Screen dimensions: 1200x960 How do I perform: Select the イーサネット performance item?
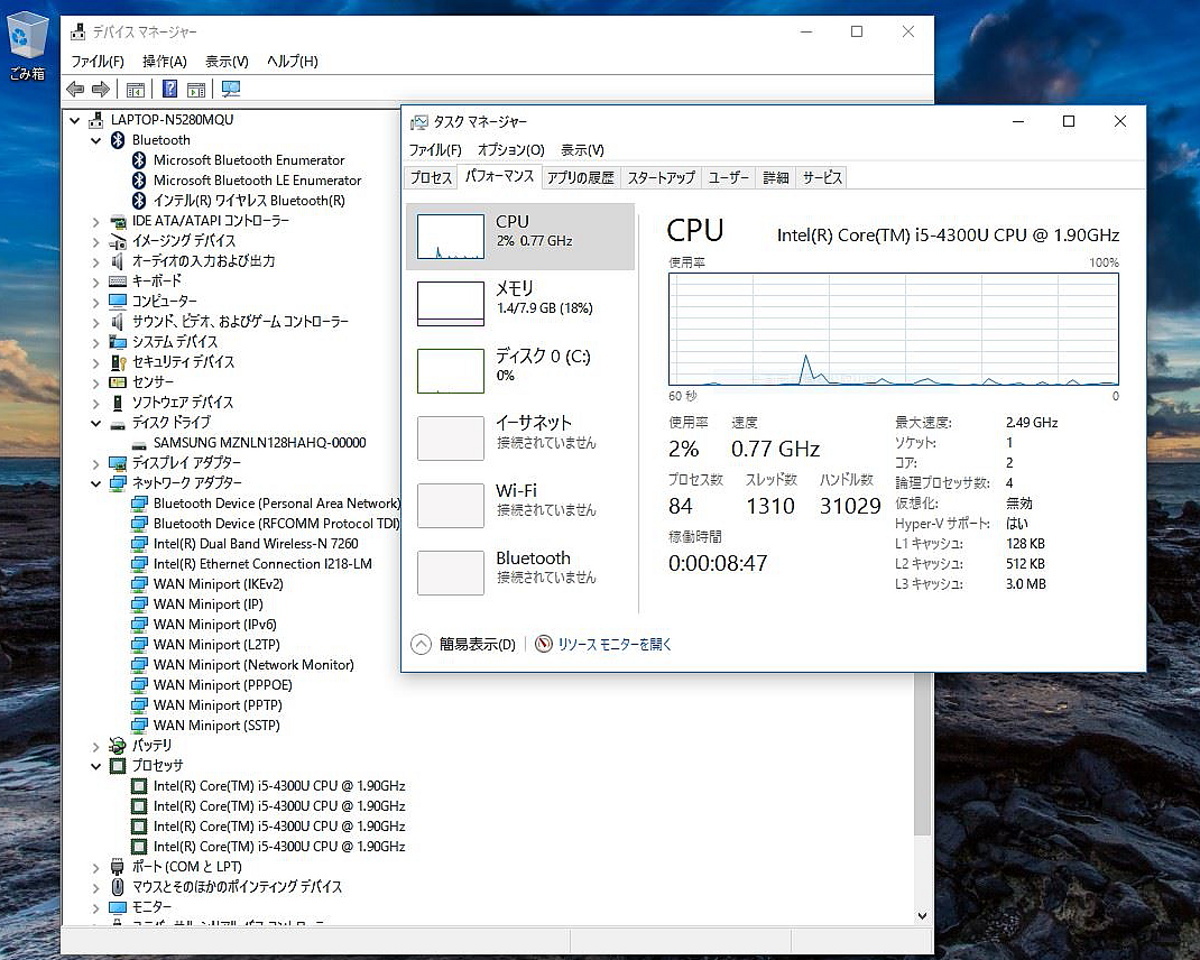[520, 438]
